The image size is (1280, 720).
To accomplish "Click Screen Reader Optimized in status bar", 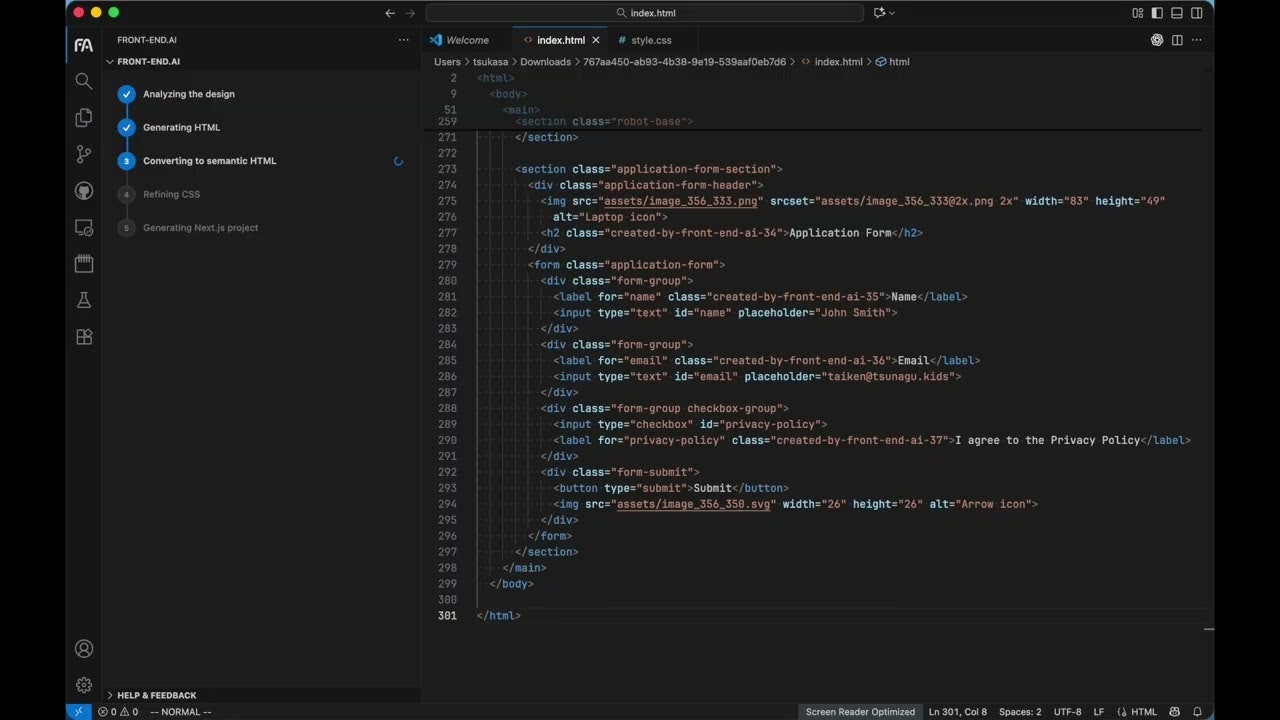I will click(860, 712).
